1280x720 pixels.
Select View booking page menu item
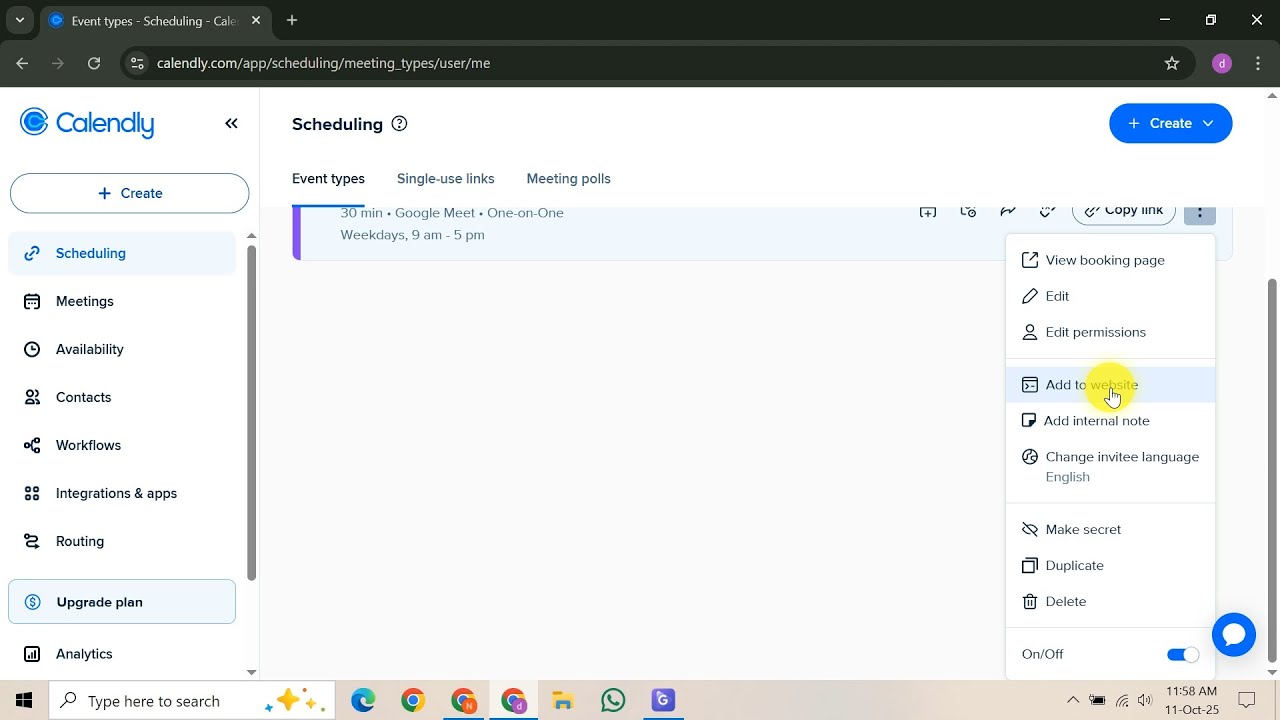pyautogui.click(x=1110, y=260)
